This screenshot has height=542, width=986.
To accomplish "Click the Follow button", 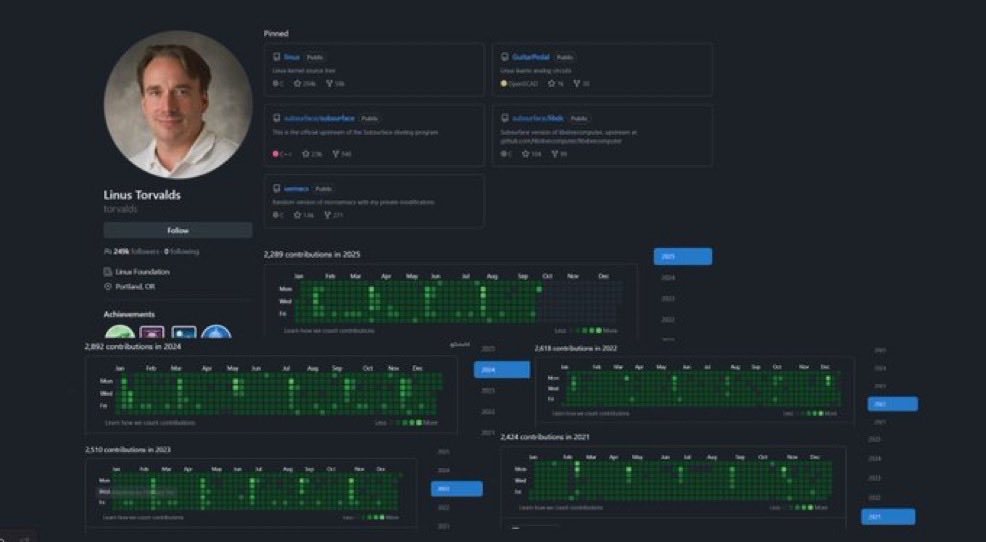I will tap(177, 230).
